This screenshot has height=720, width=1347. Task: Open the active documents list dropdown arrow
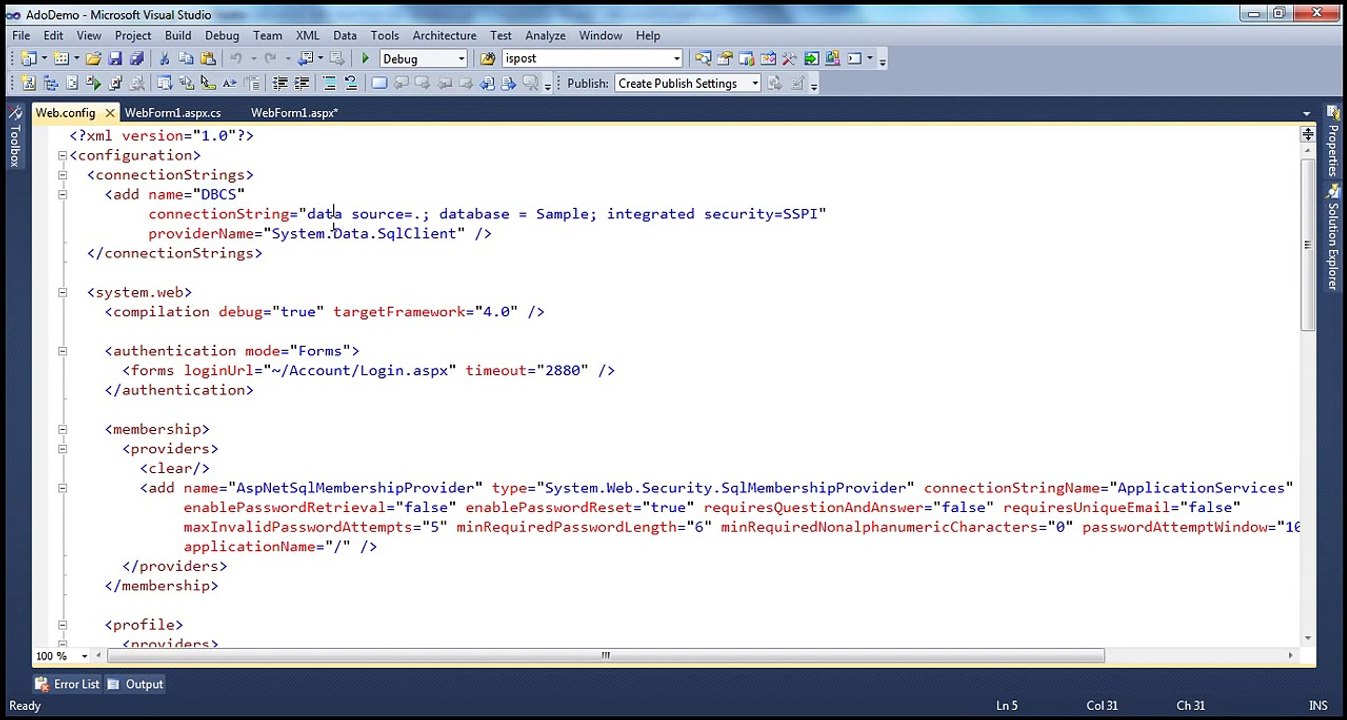coord(1306,113)
